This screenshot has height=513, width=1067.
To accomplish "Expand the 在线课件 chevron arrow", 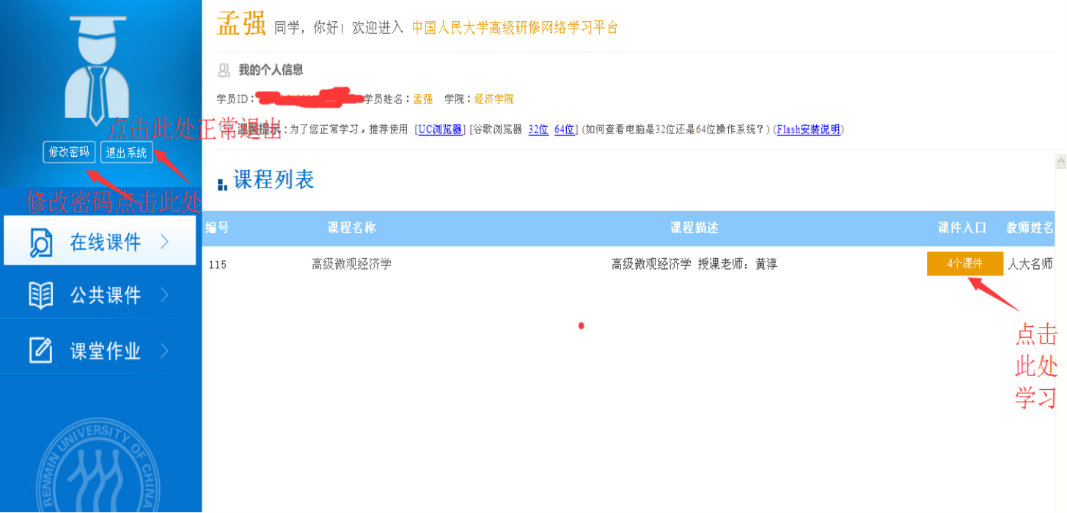I will (165, 242).
